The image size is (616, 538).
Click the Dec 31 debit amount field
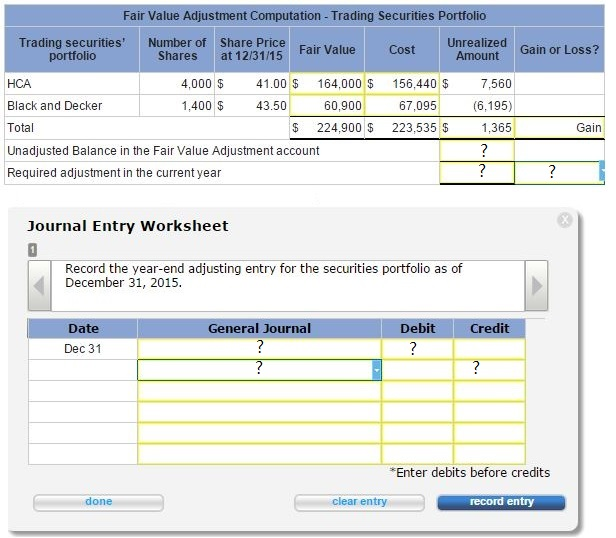(417, 349)
